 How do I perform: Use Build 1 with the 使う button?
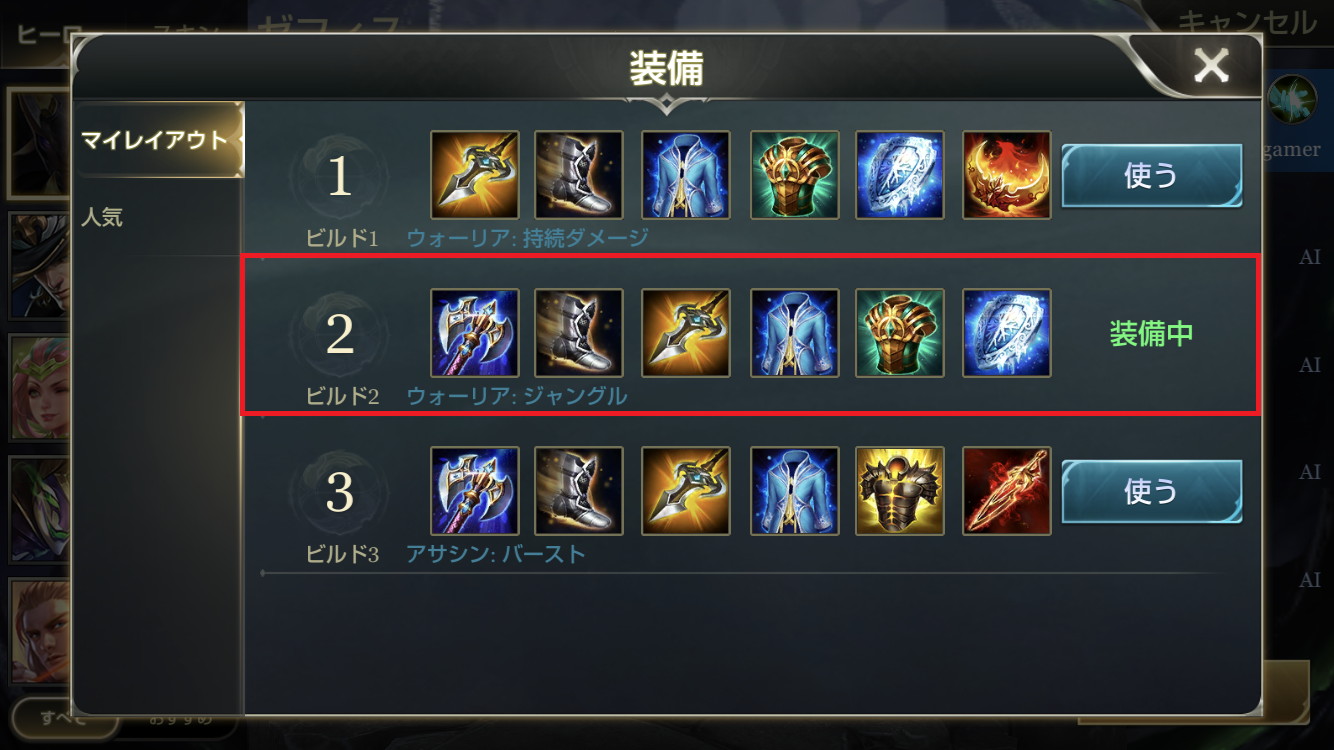pyautogui.click(x=1151, y=175)
